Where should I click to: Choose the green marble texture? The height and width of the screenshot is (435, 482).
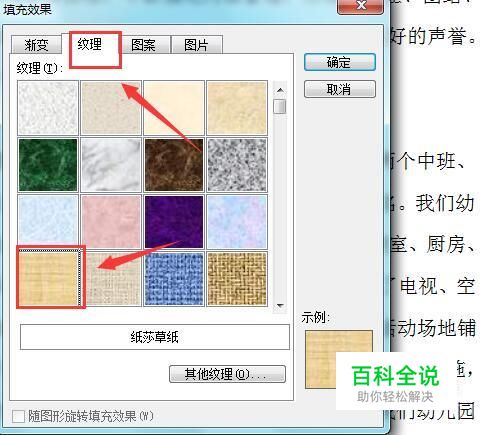click(48, 165)
